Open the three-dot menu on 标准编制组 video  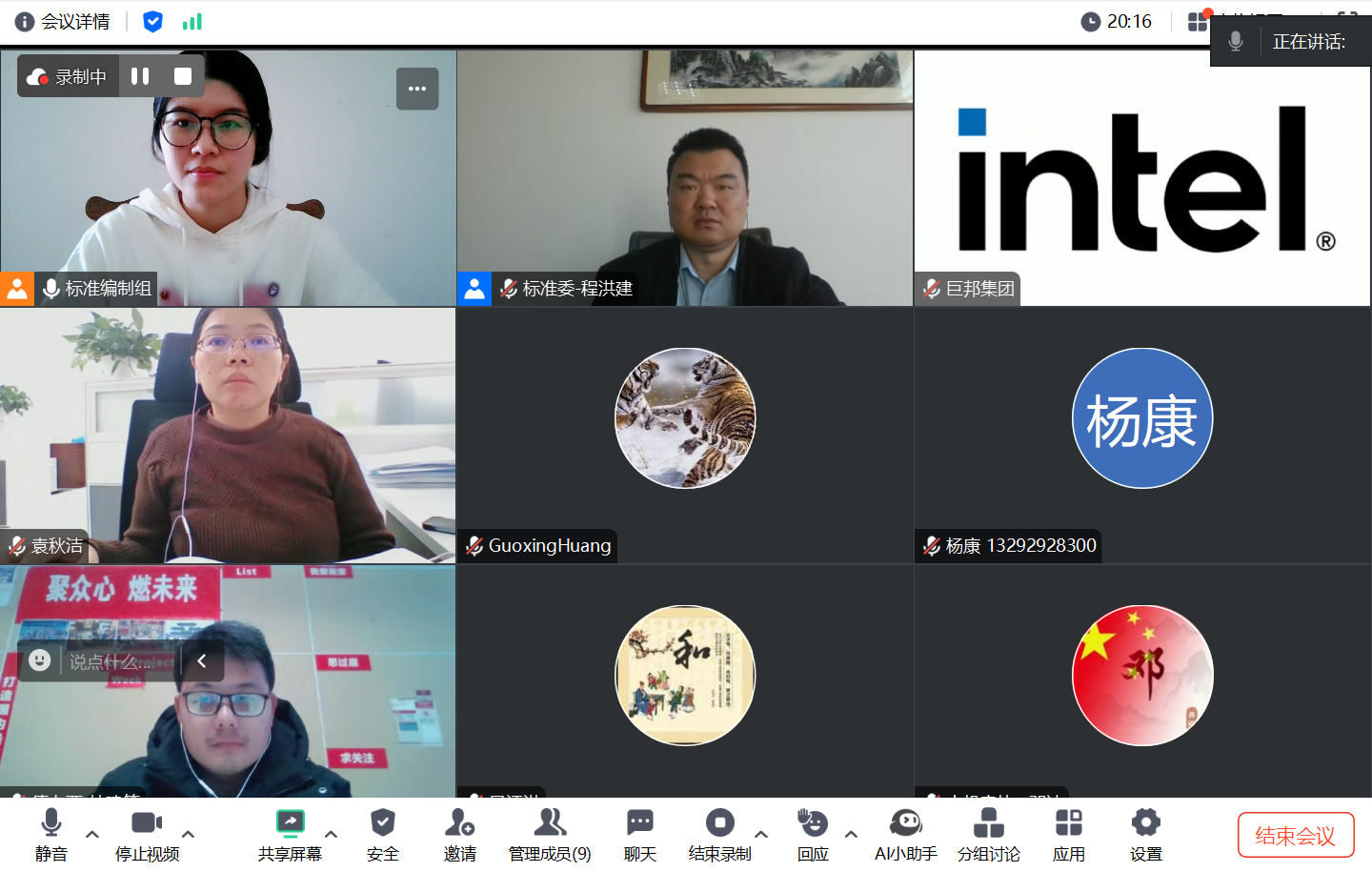tap(417, 89)
